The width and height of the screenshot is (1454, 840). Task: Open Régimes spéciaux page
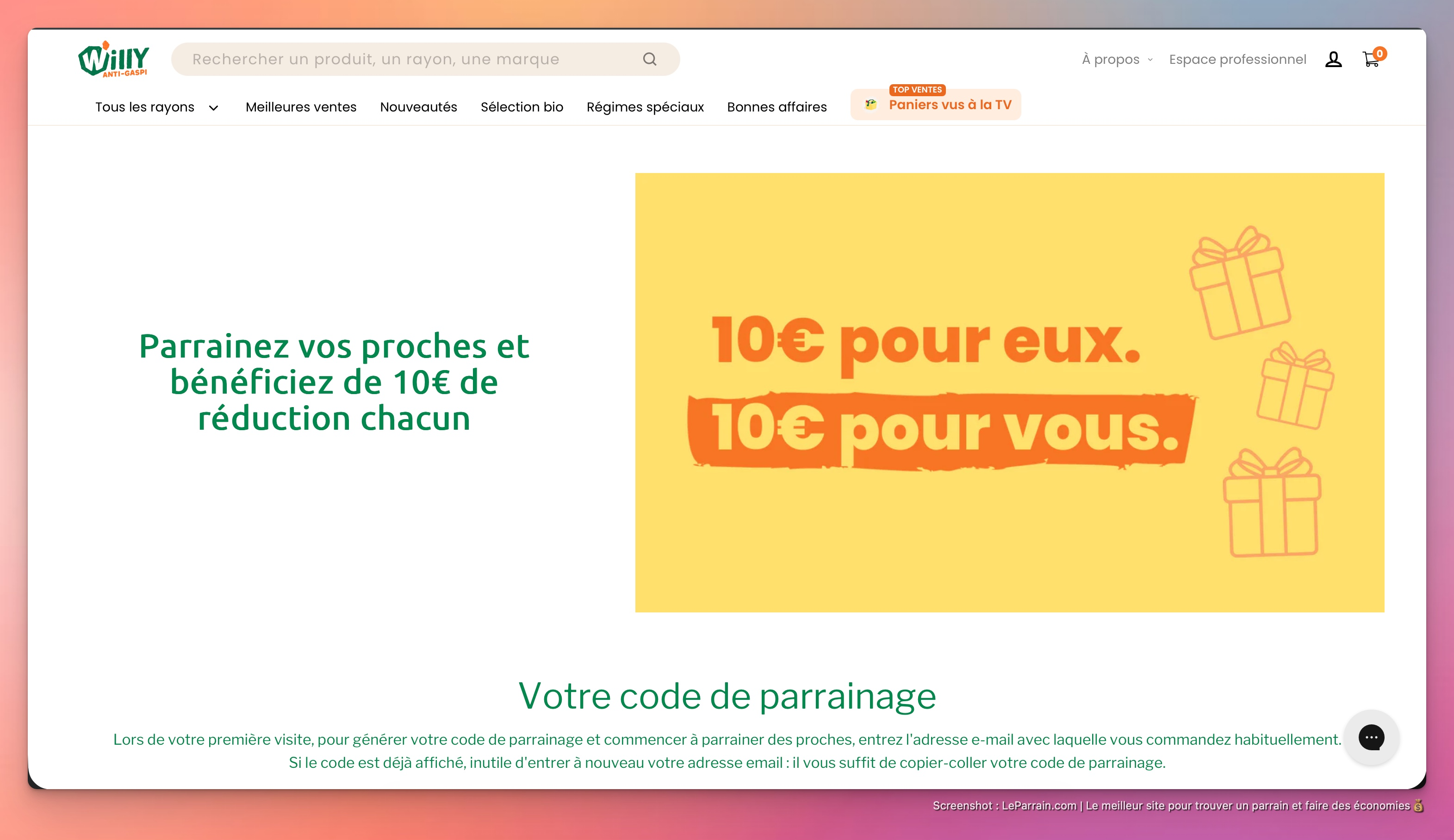[645, 107]
